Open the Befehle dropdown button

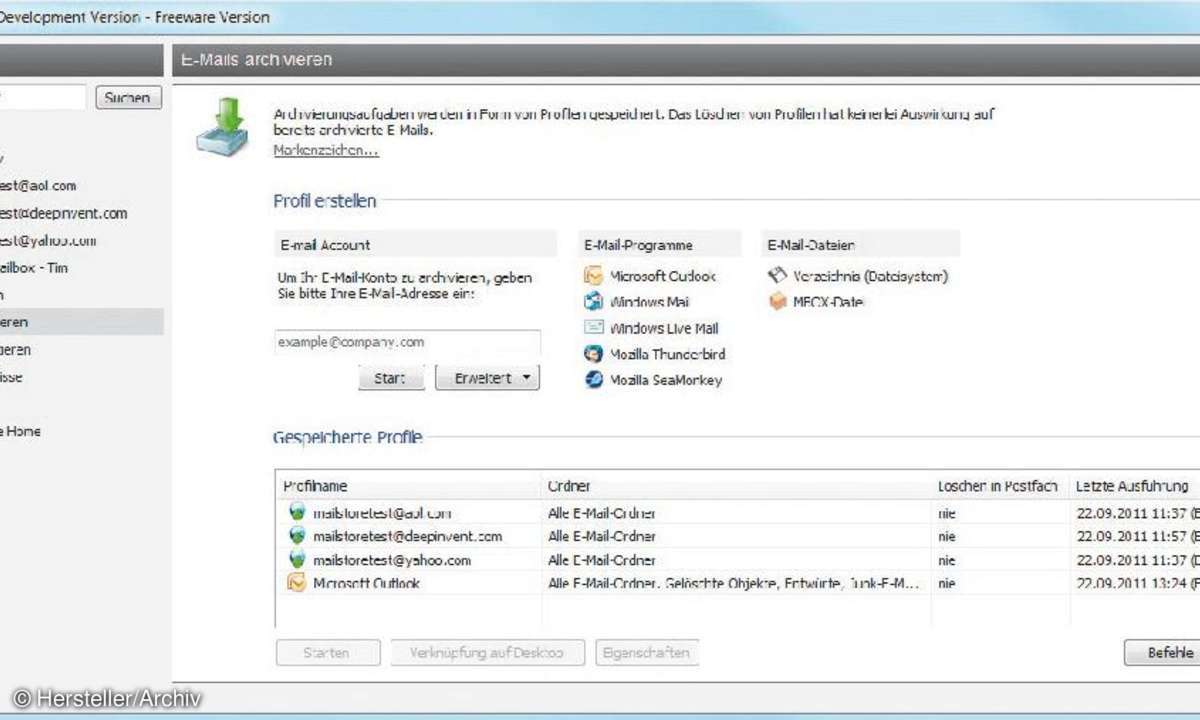[x=1162, y=653]
